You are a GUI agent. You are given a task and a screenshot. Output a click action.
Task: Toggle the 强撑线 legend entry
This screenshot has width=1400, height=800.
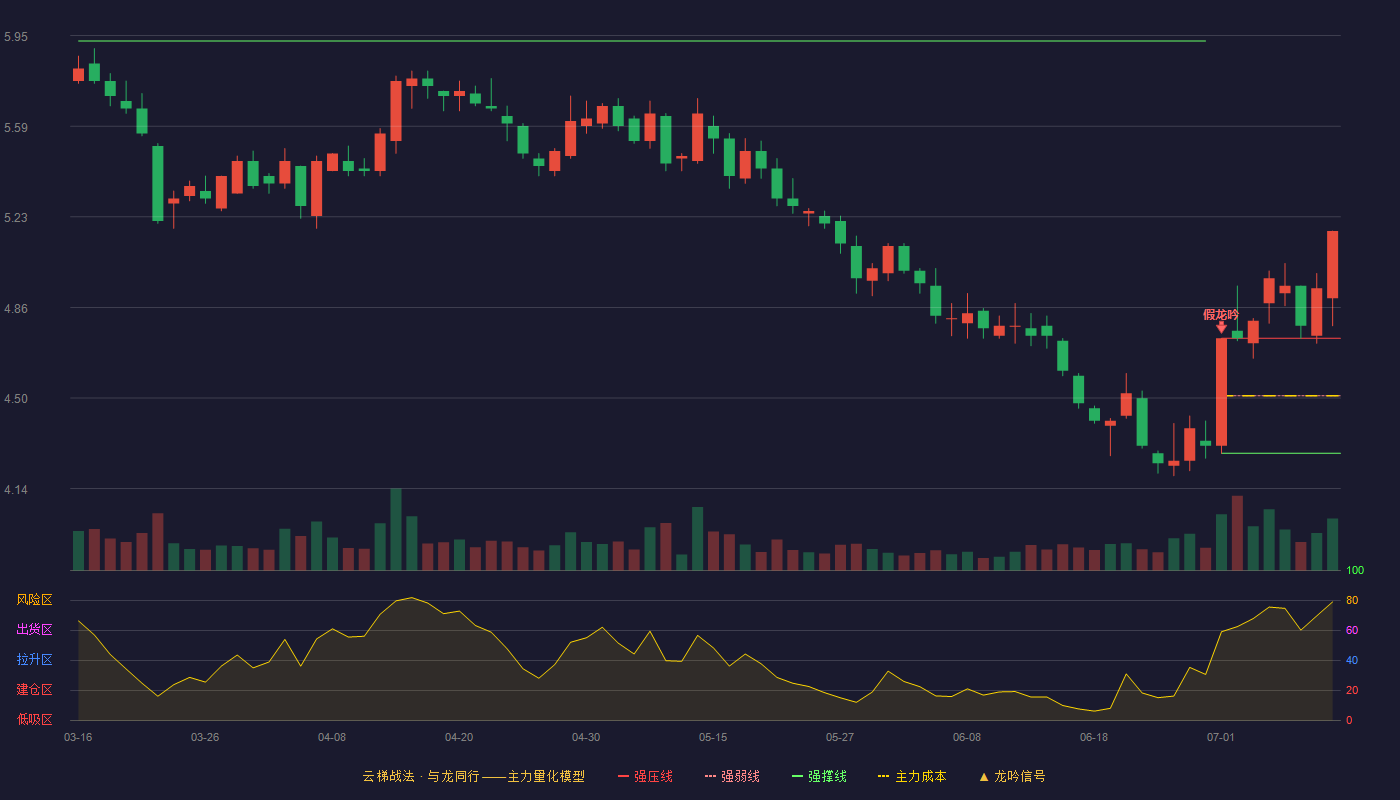pyautogui.click(x=819, y=776)
